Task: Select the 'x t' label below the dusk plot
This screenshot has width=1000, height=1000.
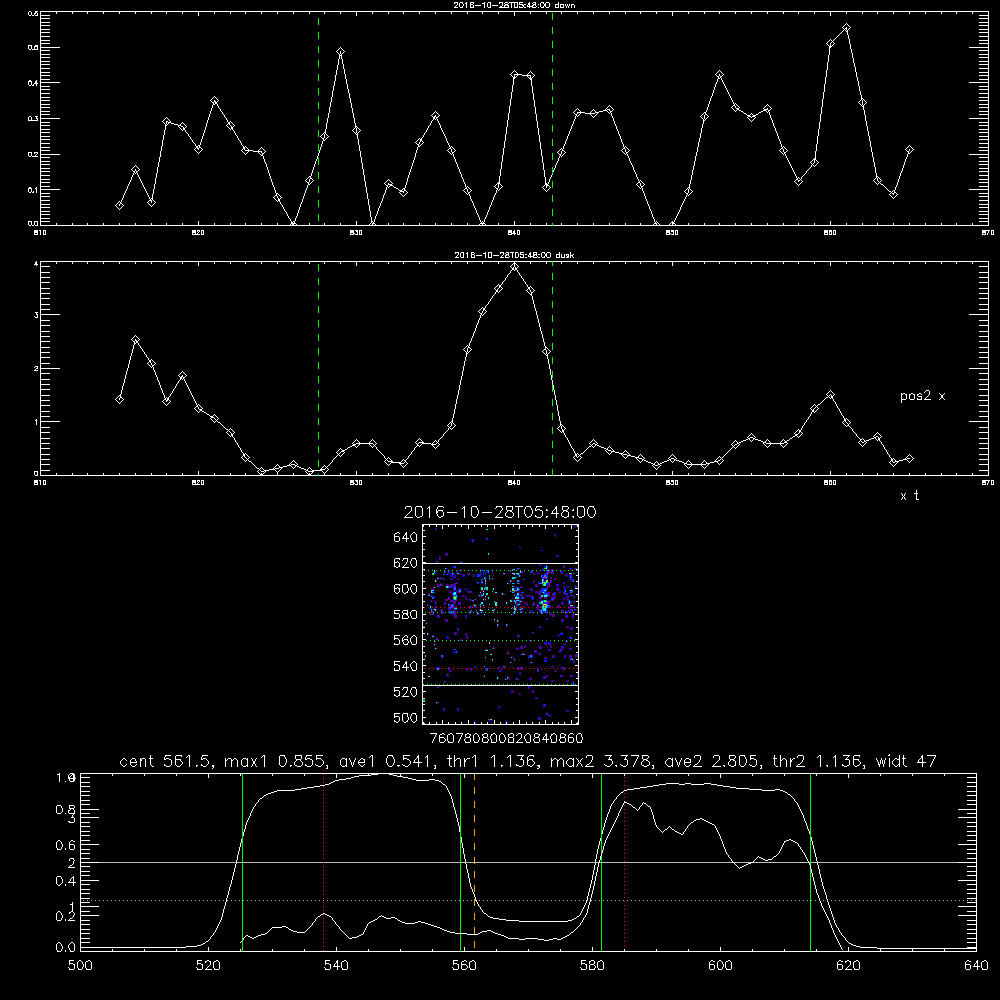Action: point(909,496)
